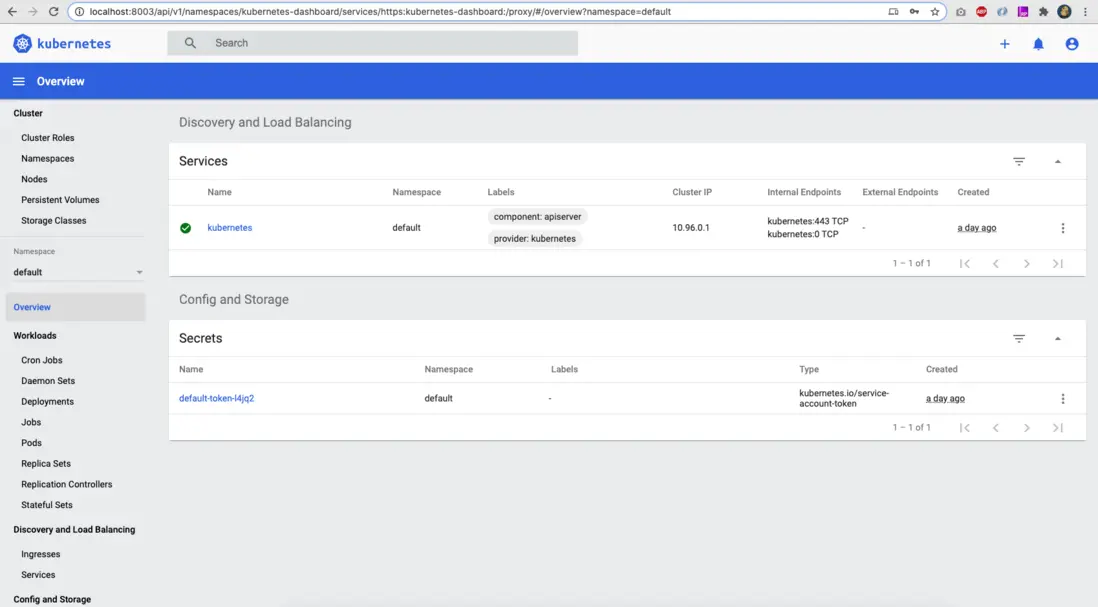Open Deployments in sidebar
This screenshot has width=1098, height=607.
pos(48,402)
